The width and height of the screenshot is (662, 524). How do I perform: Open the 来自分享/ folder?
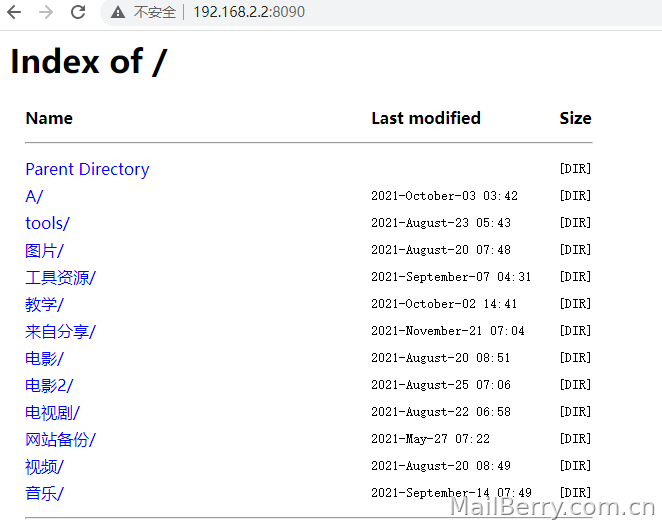pos(60,331)
